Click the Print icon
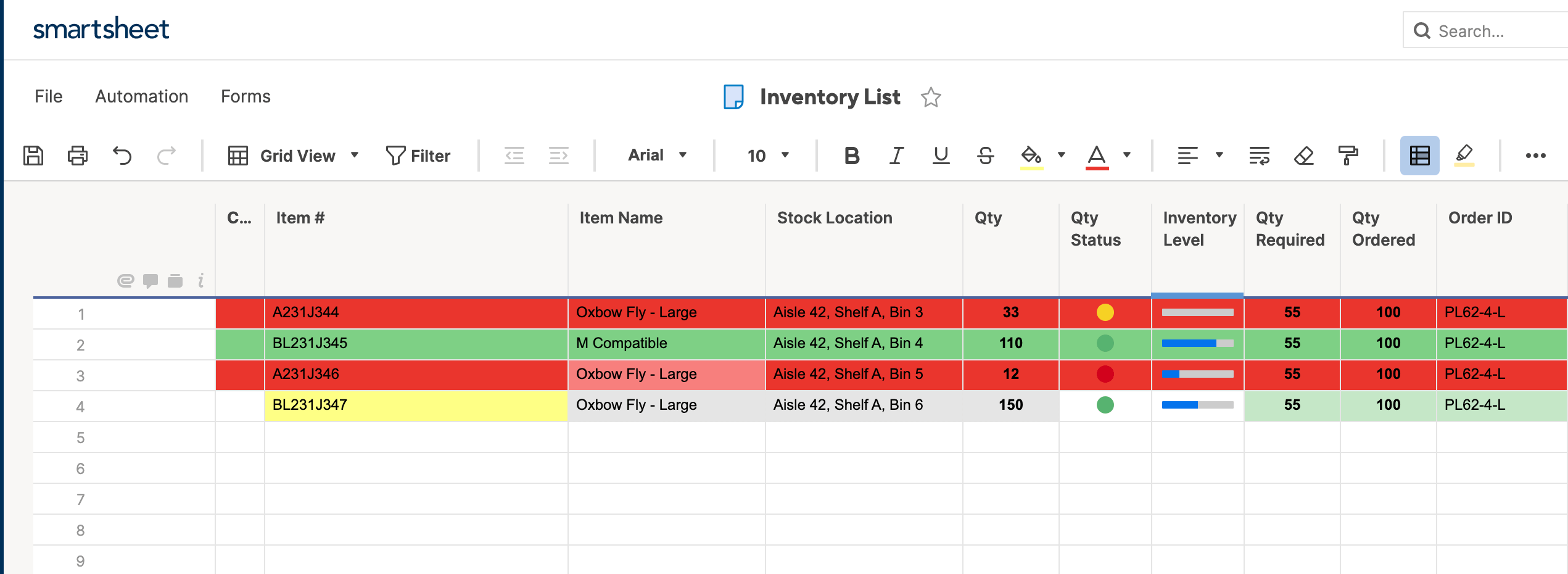1568x574 pixels. [78, 156]
